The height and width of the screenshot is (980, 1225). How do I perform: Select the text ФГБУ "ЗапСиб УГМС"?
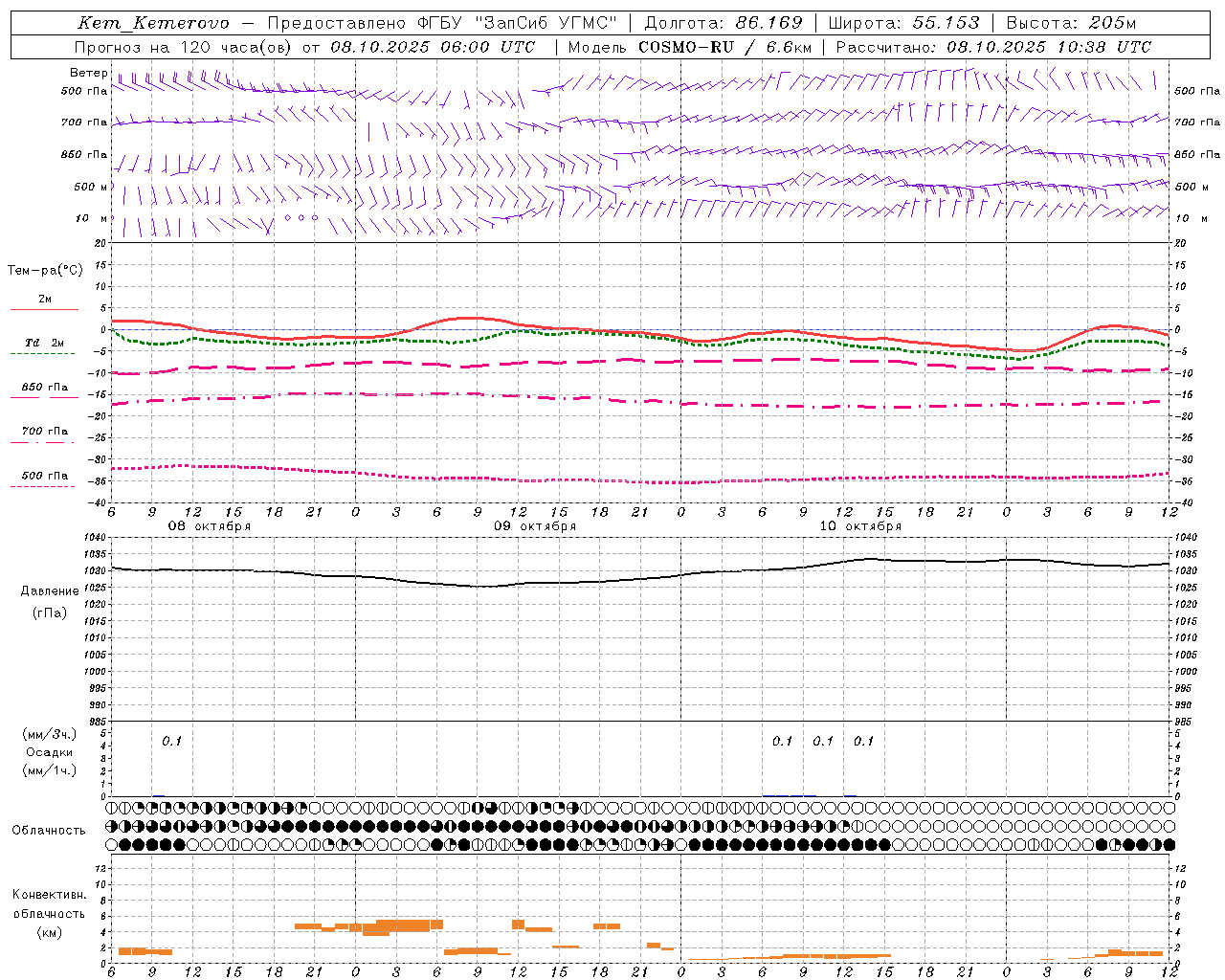(519, 23)
